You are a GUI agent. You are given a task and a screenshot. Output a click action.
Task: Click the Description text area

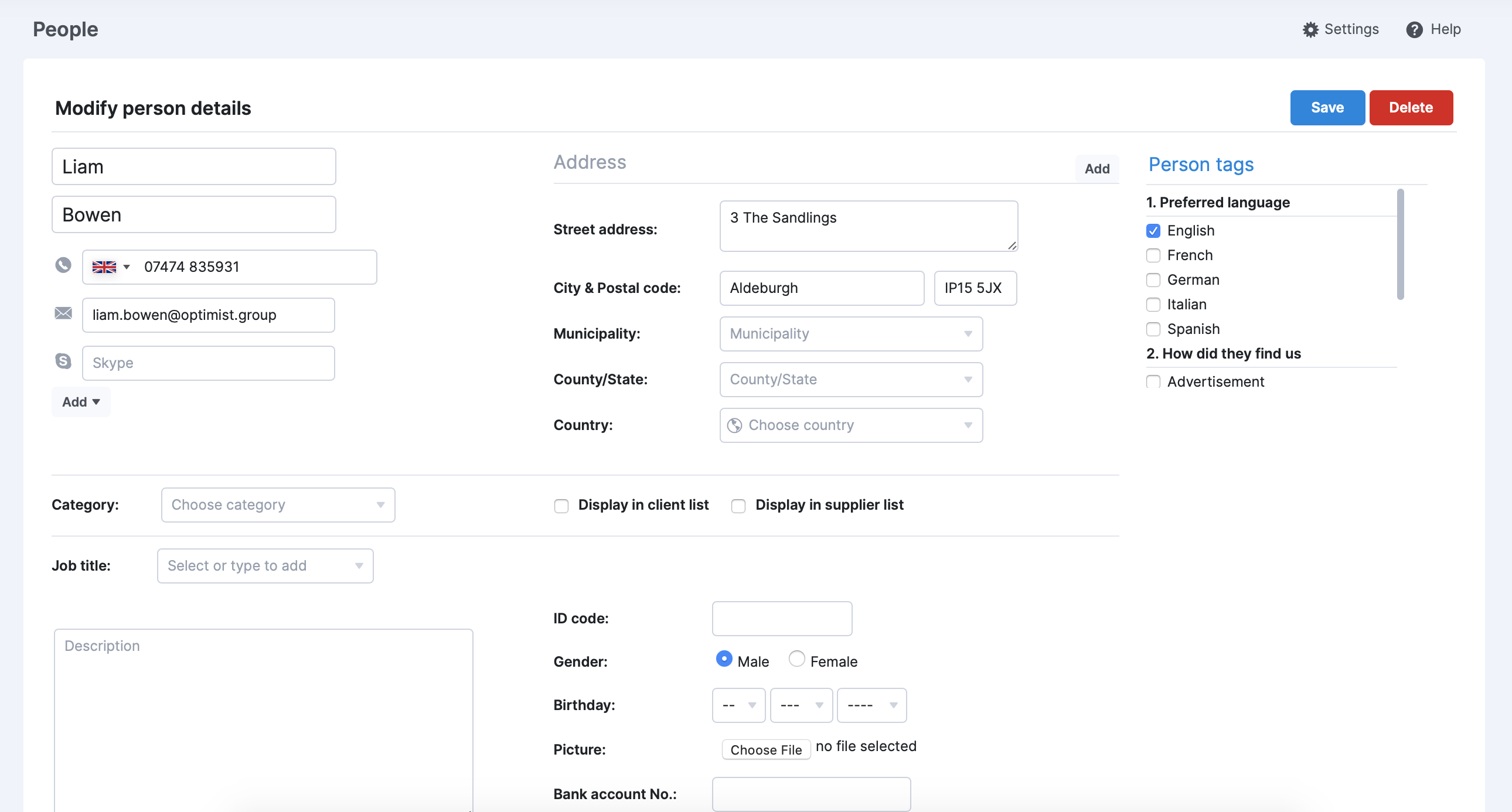tap(264, 721)
